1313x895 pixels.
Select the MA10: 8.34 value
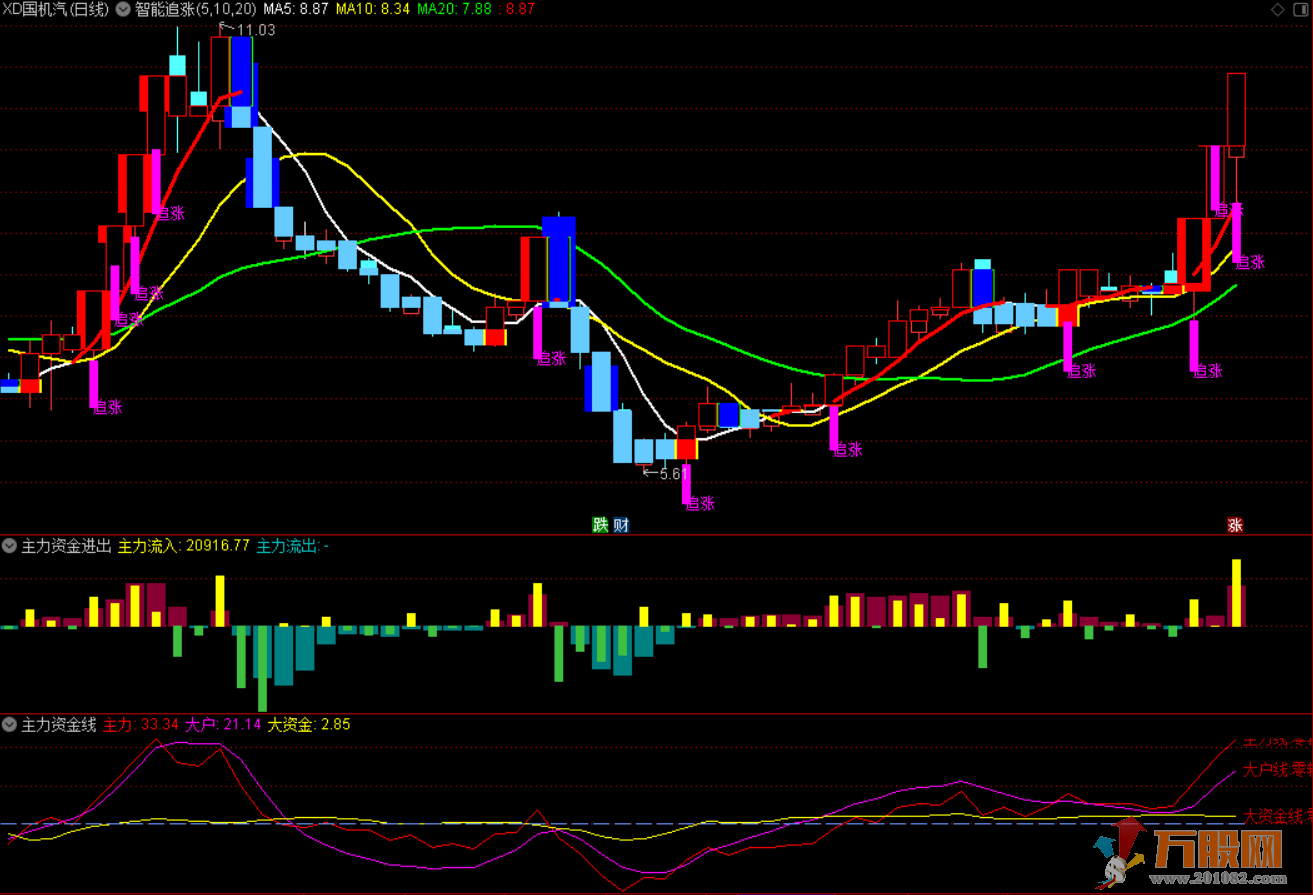tap(372, 9)
